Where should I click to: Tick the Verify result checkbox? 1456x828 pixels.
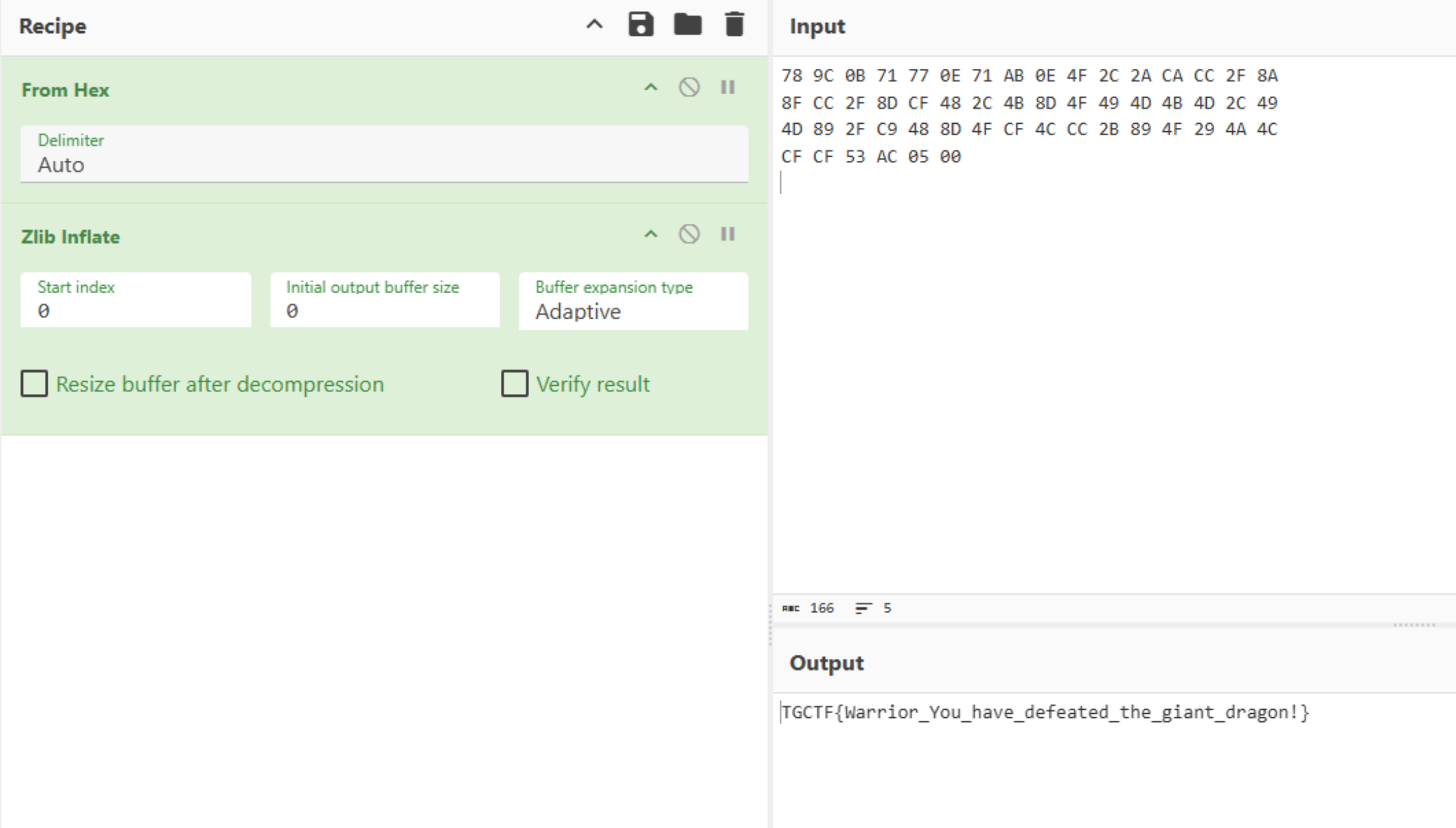pyautogui.click(x=514, y=384)
